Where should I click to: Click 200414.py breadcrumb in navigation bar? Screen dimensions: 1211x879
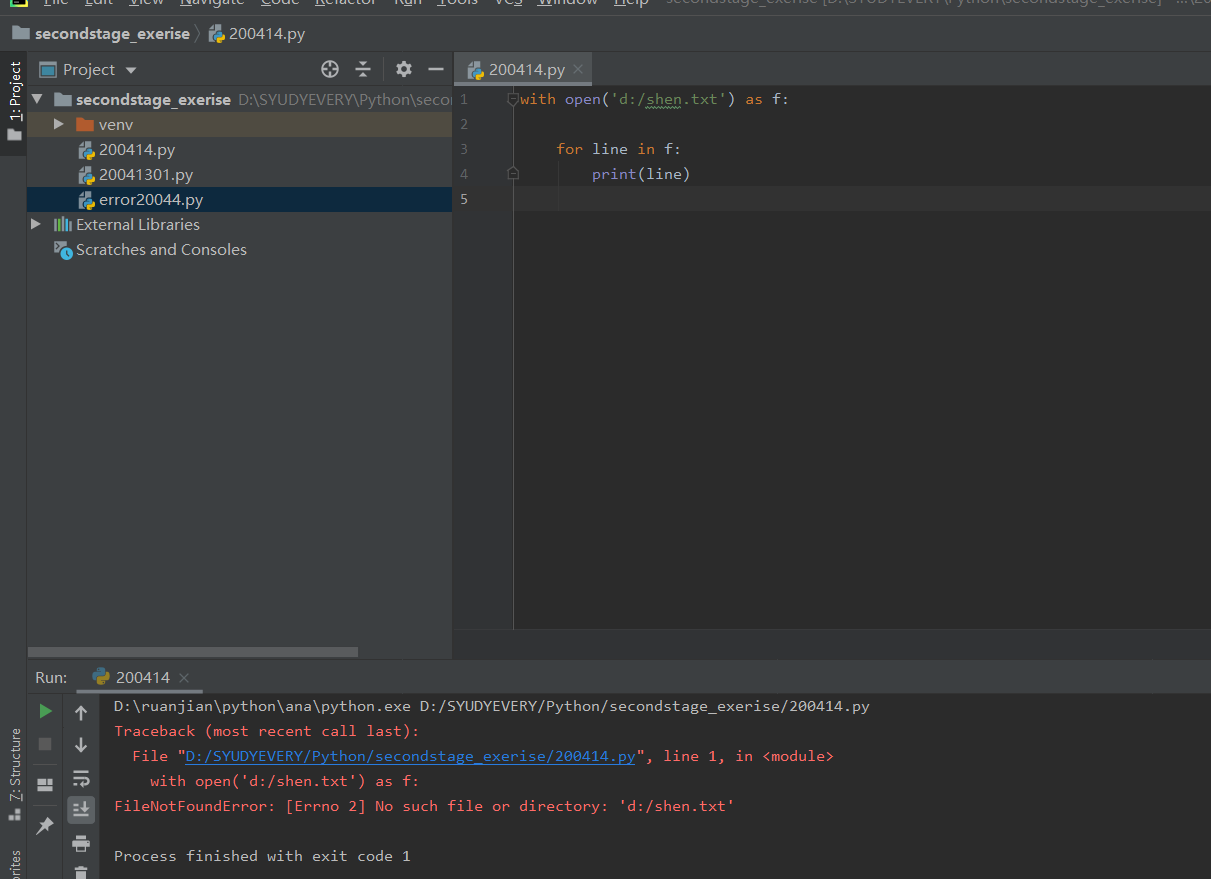(x=267, y=33)
